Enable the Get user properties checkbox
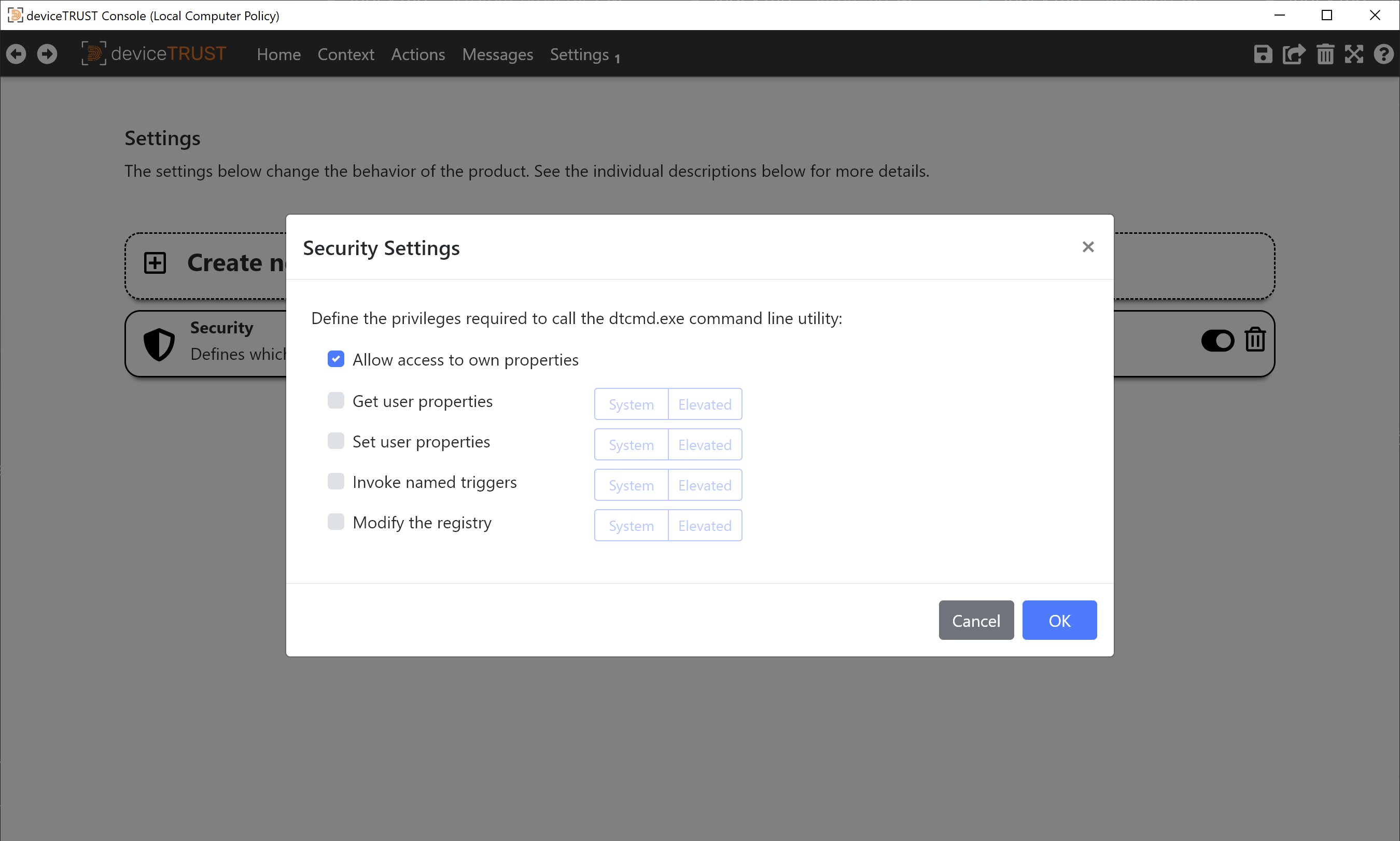The width and height of the screenshot is (1400, 841). [x=336, y=400]
